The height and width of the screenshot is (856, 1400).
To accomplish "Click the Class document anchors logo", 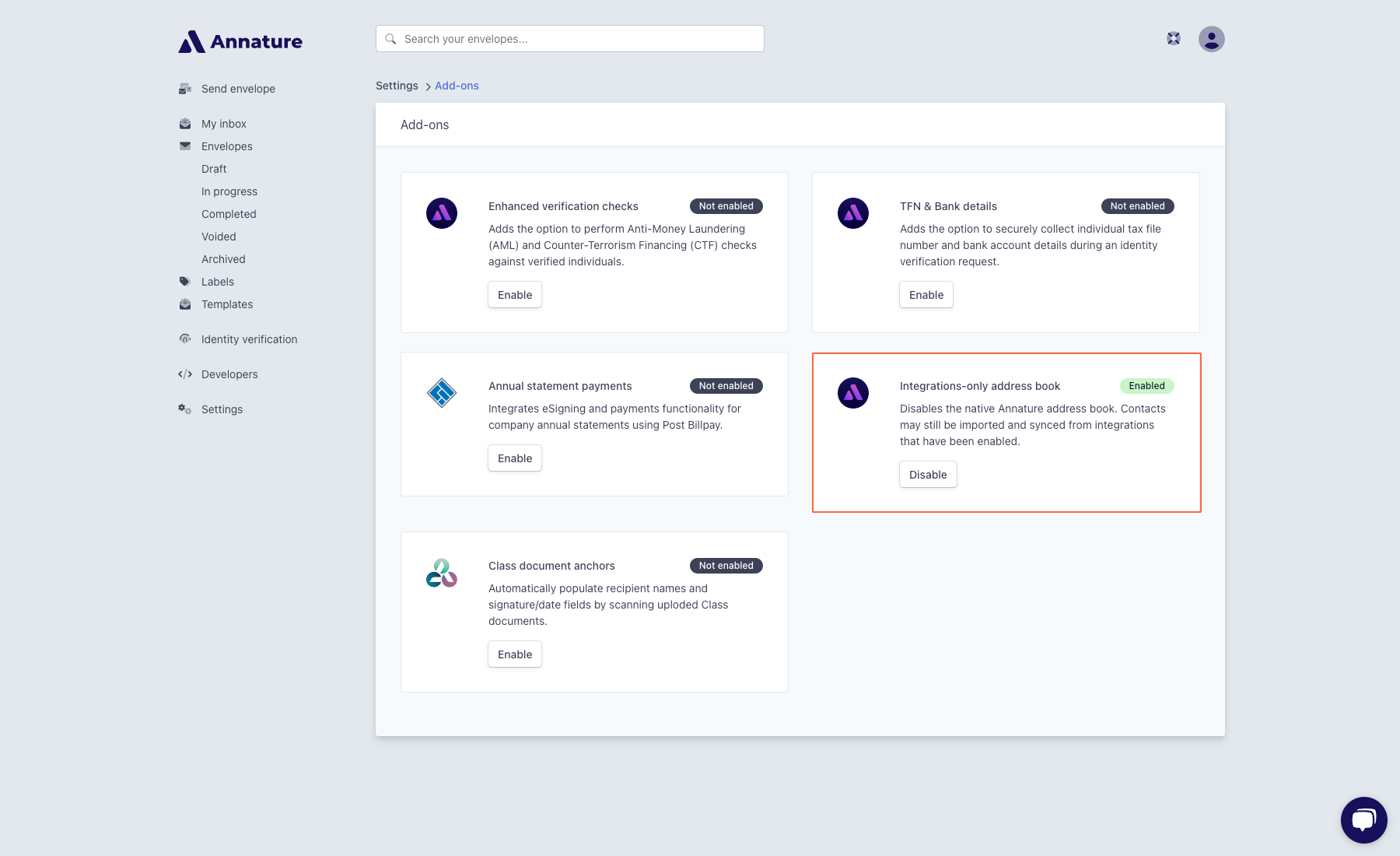I will [x=442, y=573].
